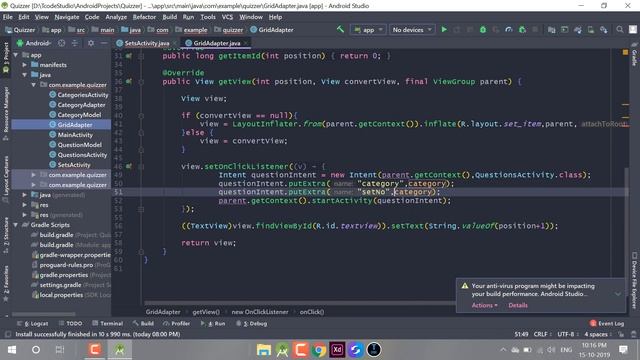Open the Actions dropdown in the notification

[x=484, y=305]
